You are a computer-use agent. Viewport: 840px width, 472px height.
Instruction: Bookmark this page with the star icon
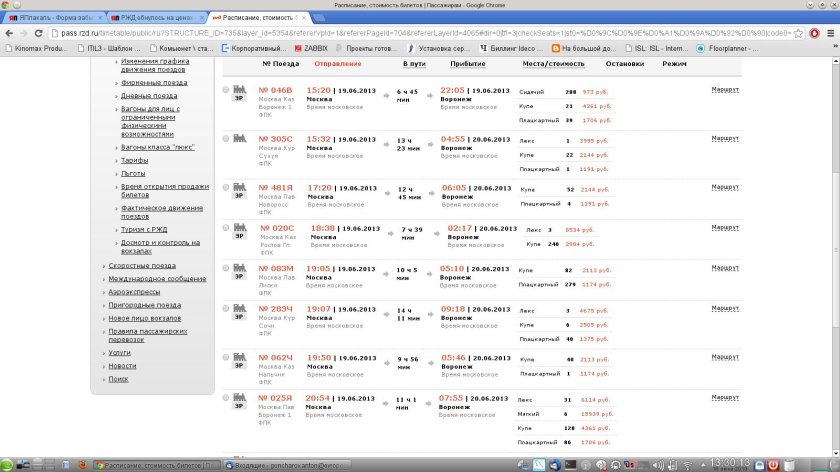tap(799, 32)
